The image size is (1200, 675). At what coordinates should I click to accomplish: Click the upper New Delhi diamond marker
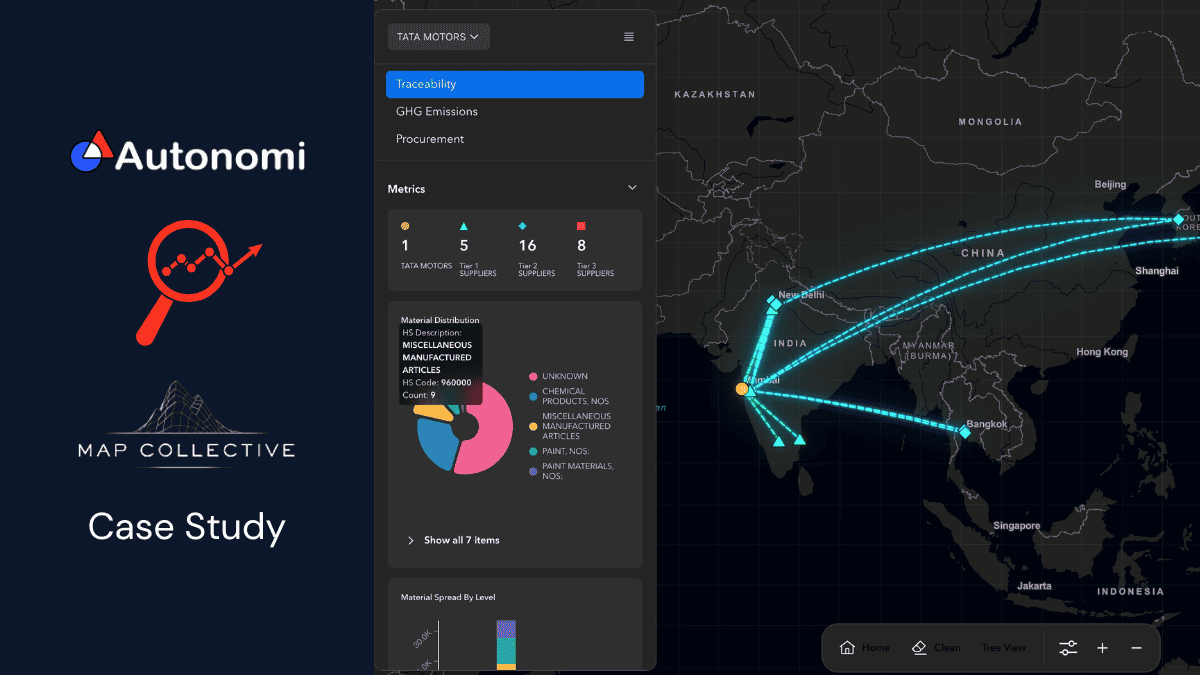click(x=772, y=301)
